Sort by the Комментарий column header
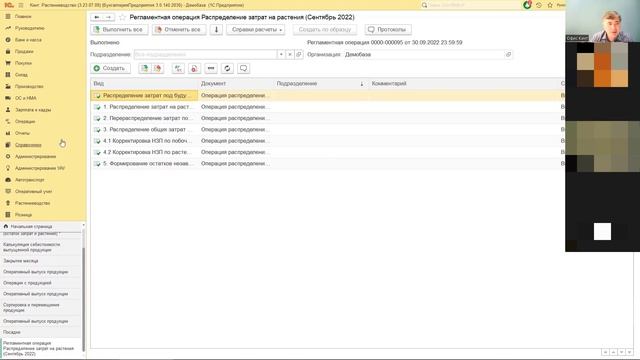Viewport: 640px width, 360px height. pyautogui.click(x=463, y=83)
